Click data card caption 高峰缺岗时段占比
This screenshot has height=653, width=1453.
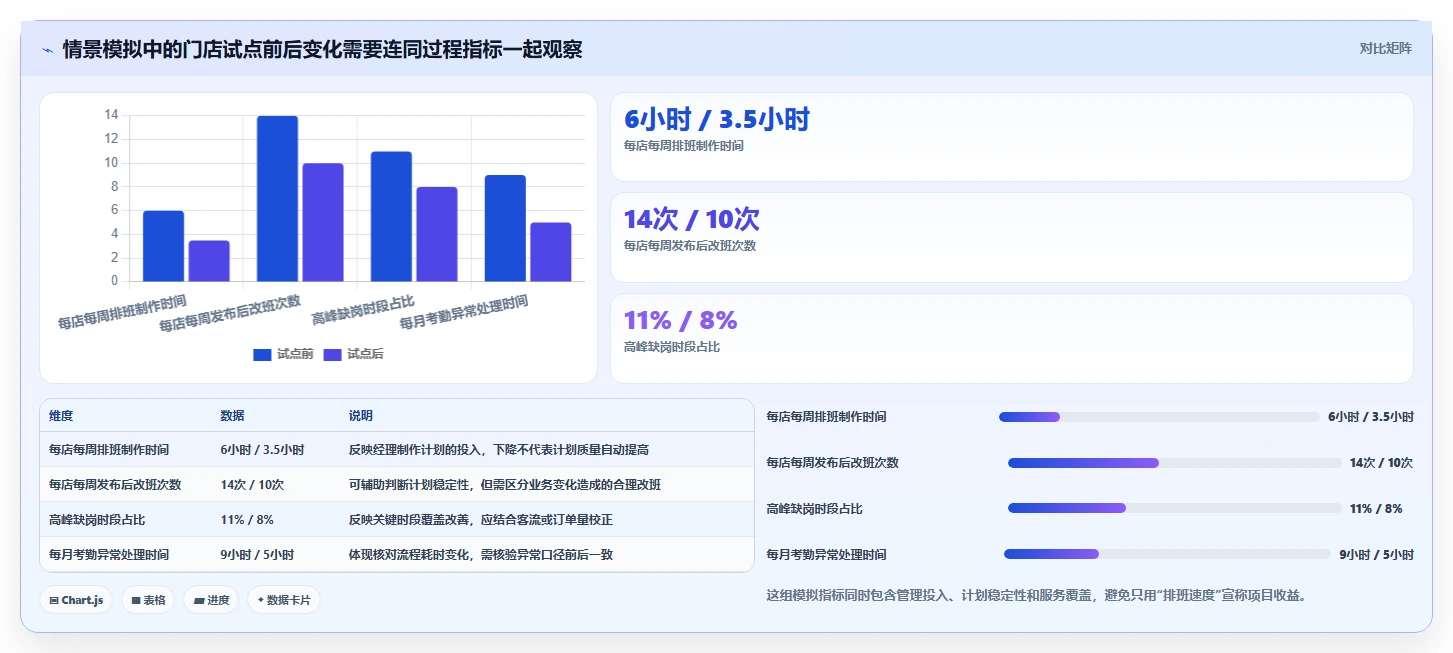pyautogui.click(x=671, y=347)
